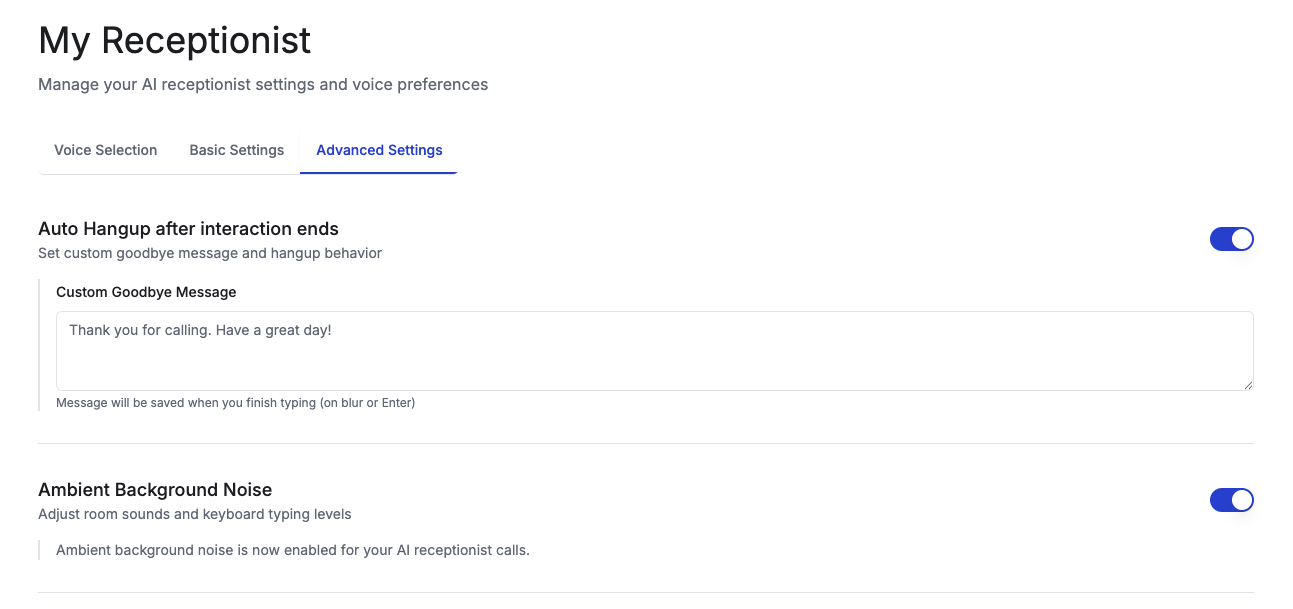The image size is (1293, 609).
Task: Select the Advanced Settings tab
Action: pos(379,150)
